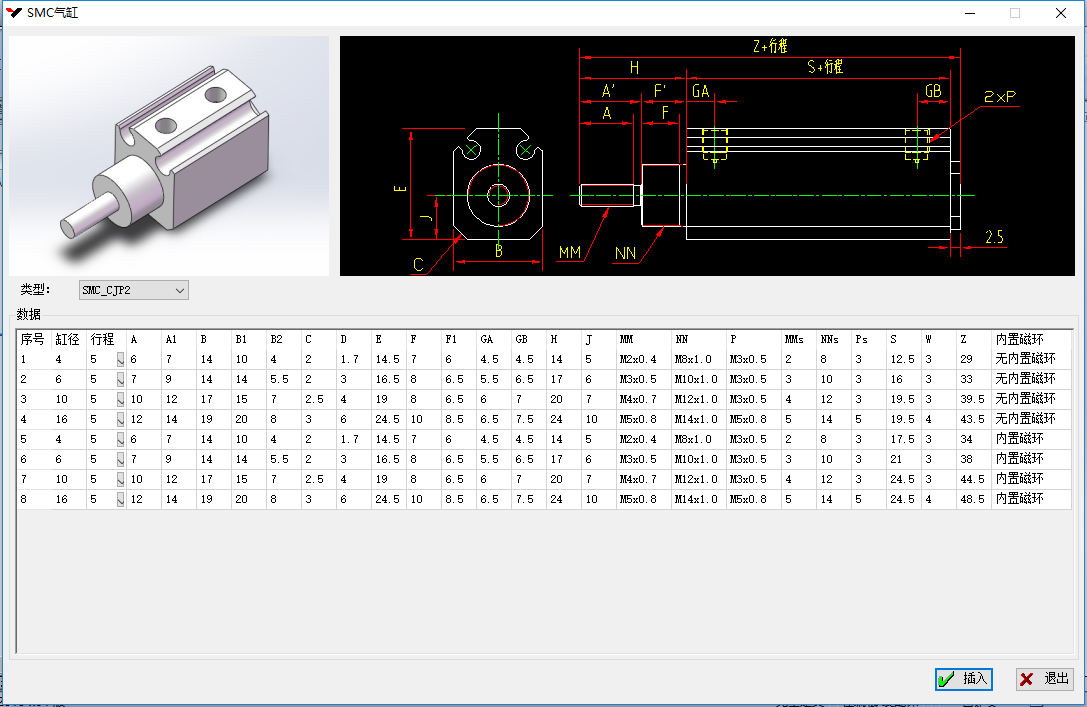Click the SMC气缸 title bar app icon
This screenshot has width=1087, height=707.
pyautogui.click(x=14, y=13)
